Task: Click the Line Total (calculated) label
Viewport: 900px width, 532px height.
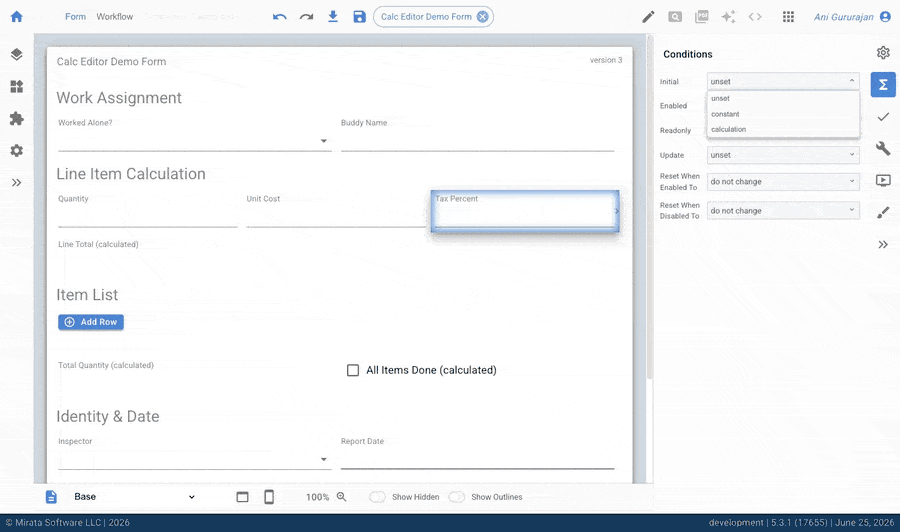Action: click(x=98, y=244)
